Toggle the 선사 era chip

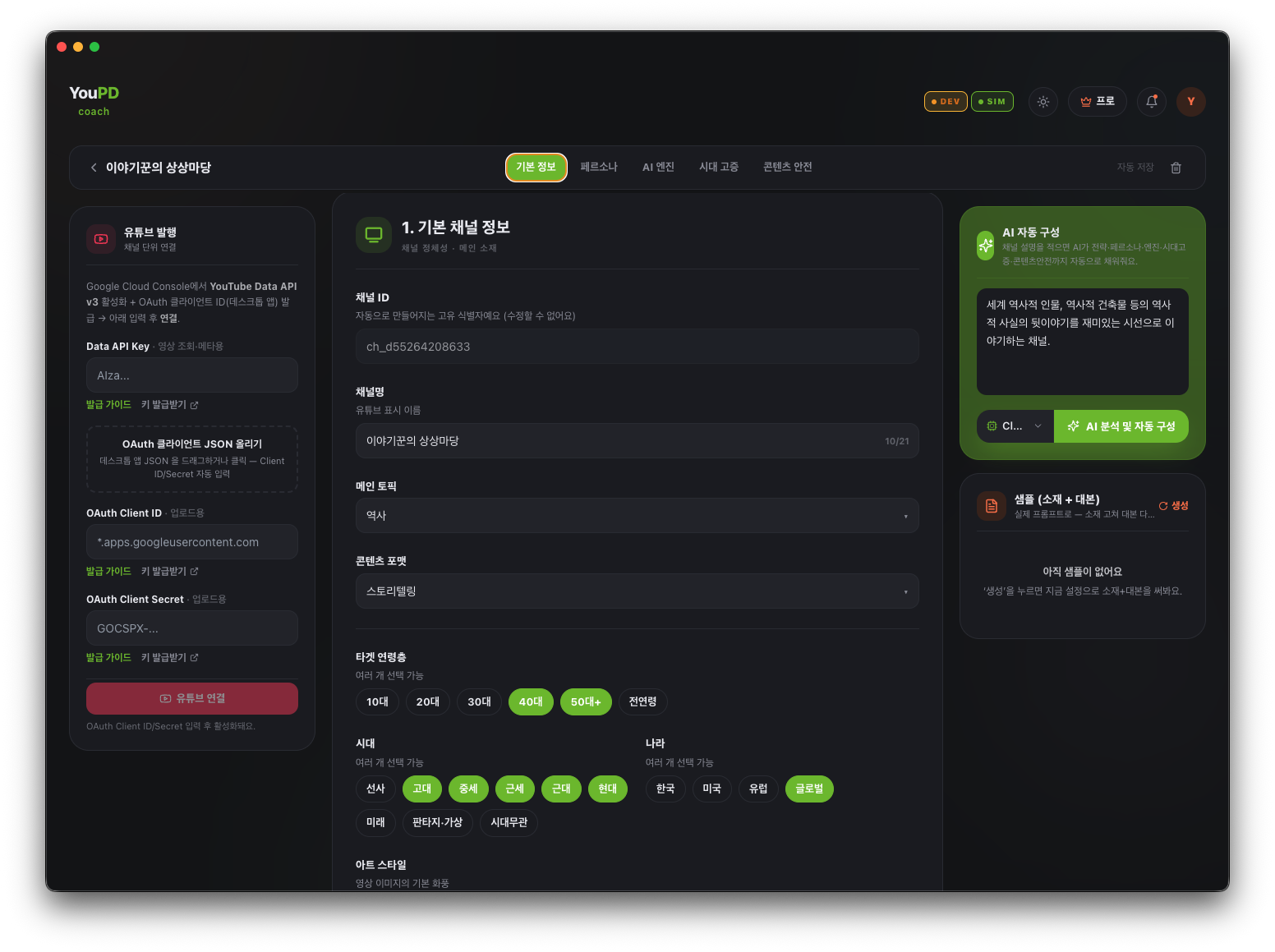tap(375, 789)
